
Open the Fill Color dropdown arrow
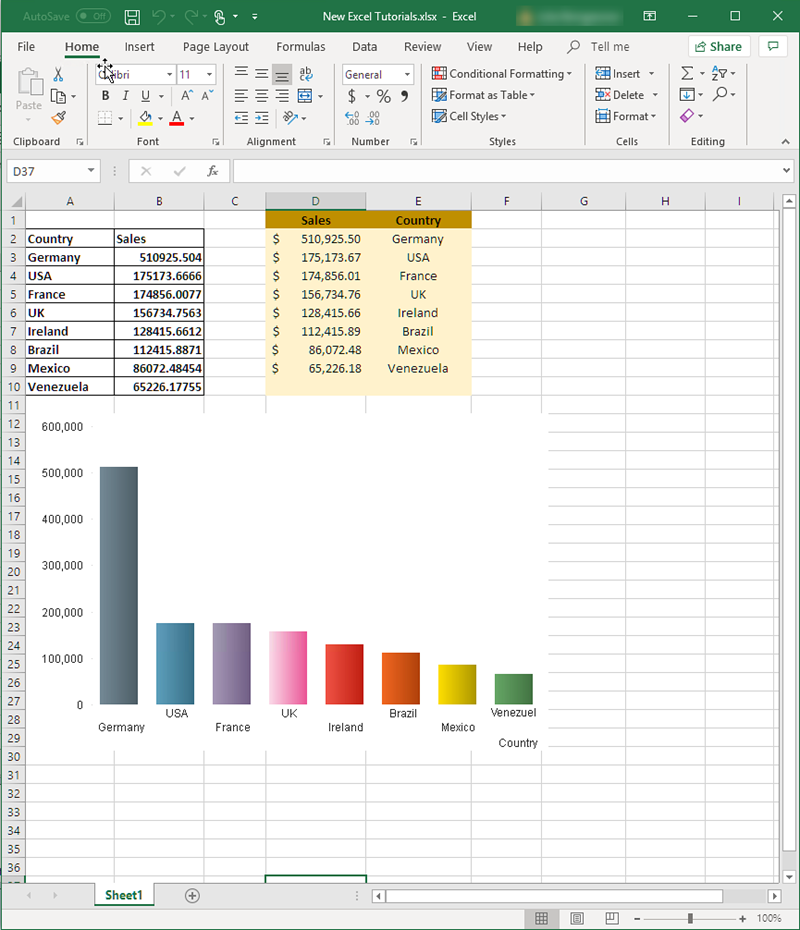pos(158,118)
